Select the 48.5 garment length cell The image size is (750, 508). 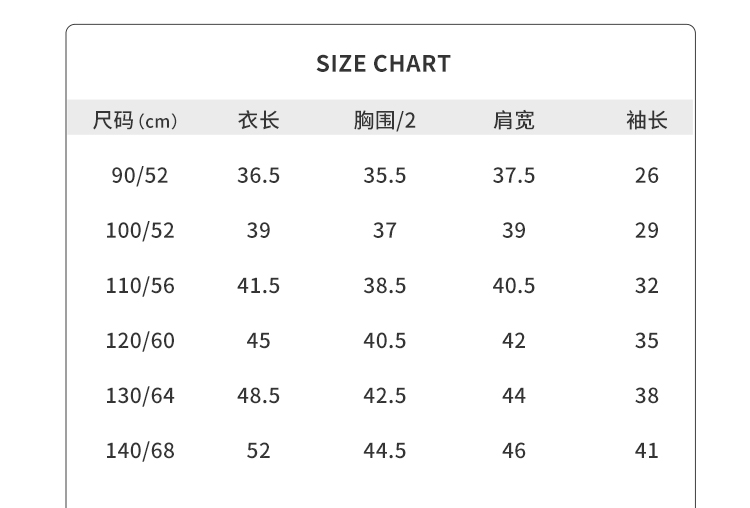[x=258, y=396]
